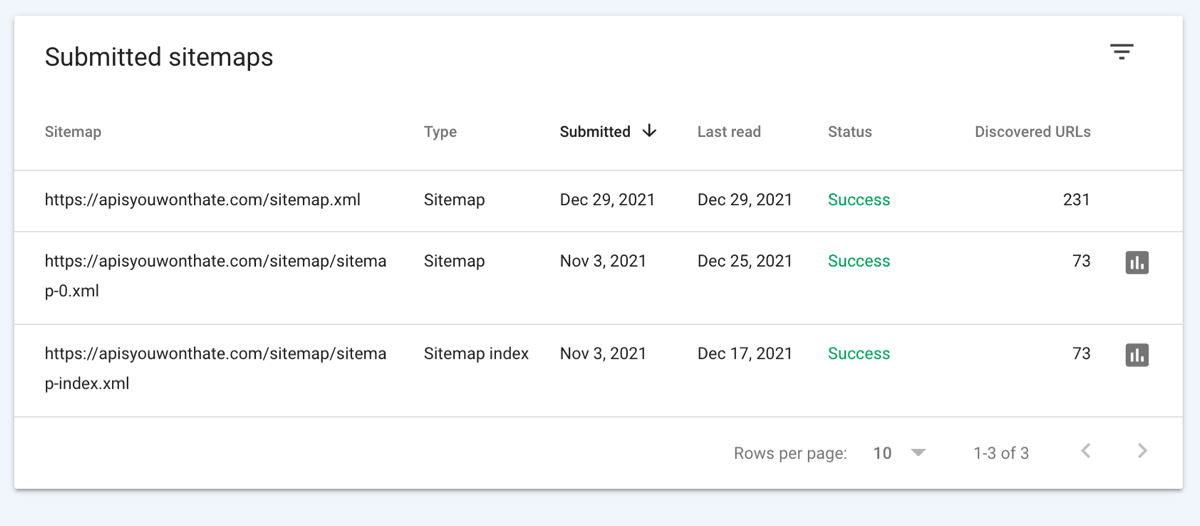Sort by the Type column header
This screenshot has height=526, width=1200.
point(440,132)
